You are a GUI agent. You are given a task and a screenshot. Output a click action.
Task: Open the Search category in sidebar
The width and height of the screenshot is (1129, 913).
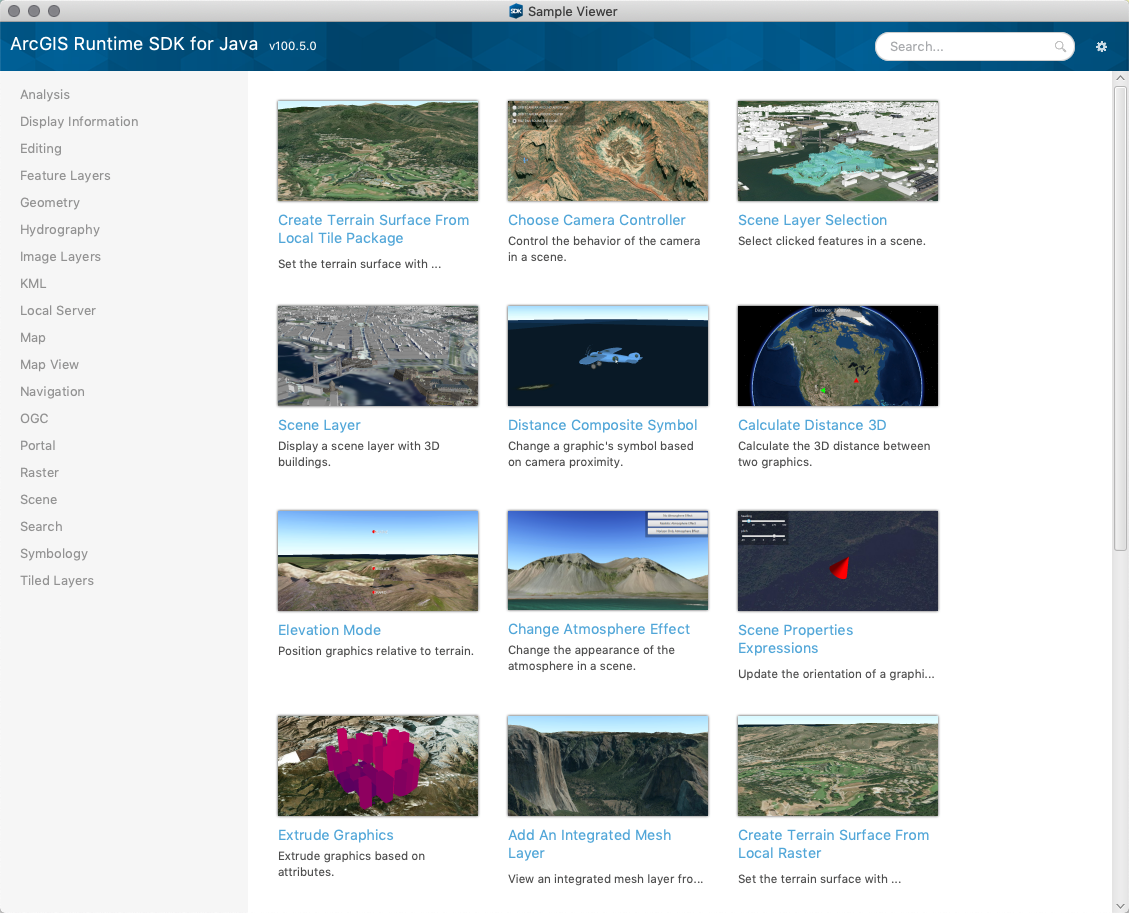pyautogui.click(x=41, y=526)
